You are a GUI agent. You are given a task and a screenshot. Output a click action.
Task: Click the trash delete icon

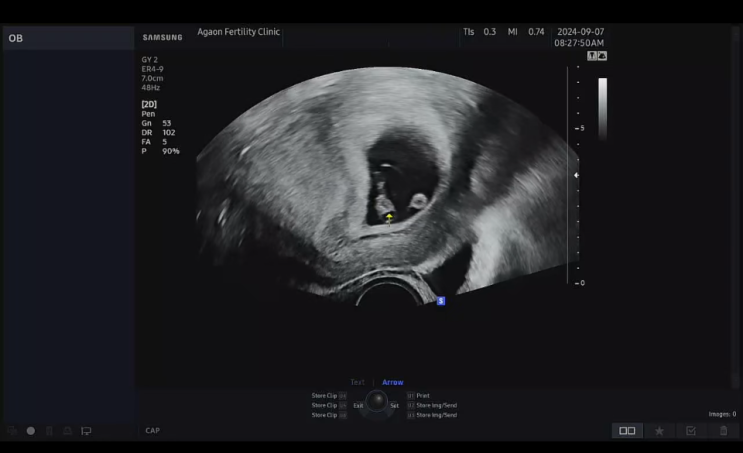tap(724, 431)
